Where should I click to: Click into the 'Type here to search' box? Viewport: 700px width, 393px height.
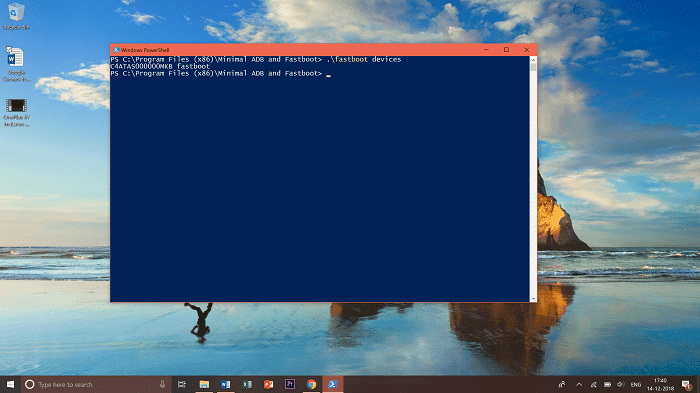(96, 385)
